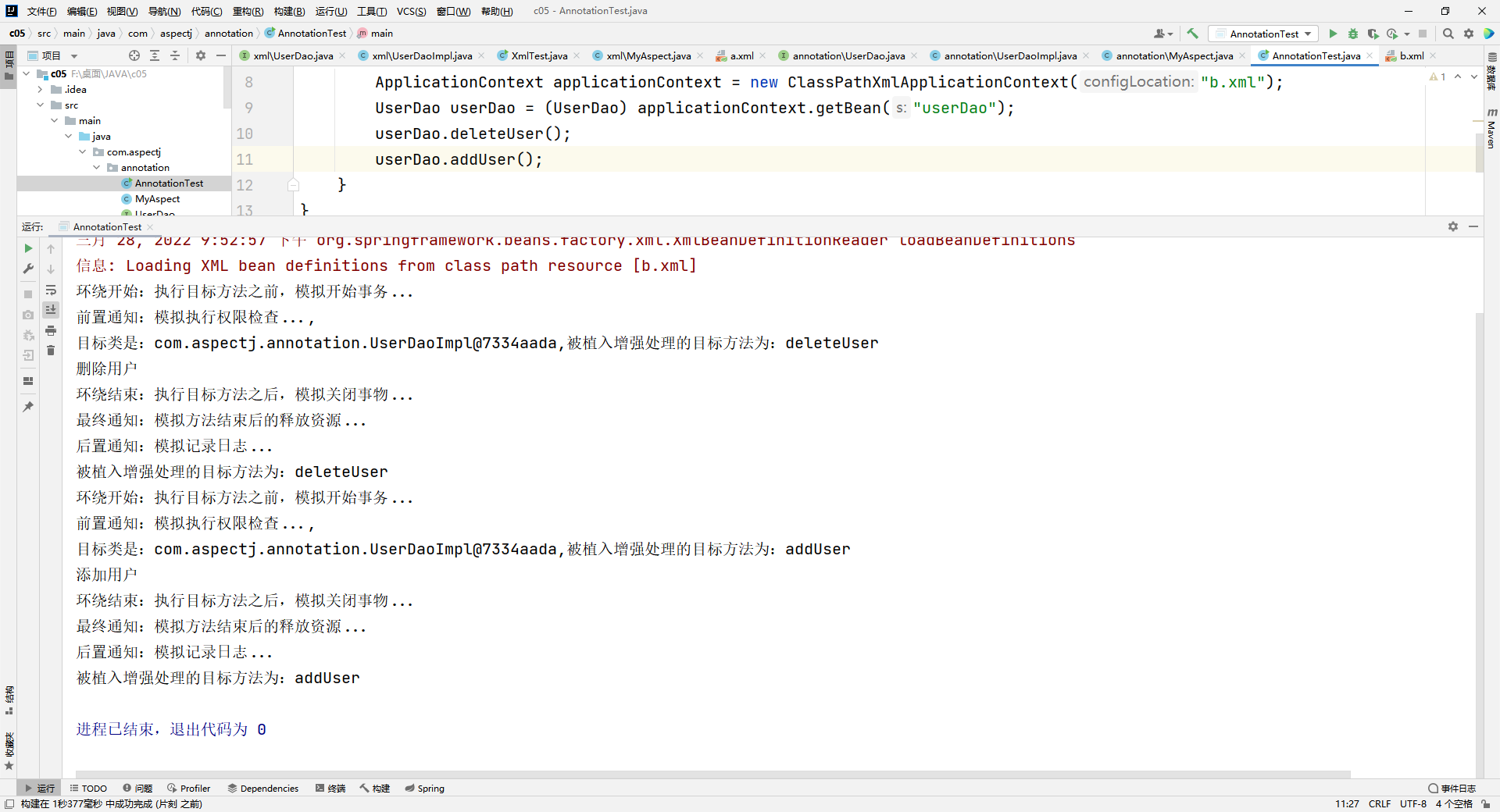This screenshot has height=812, width=1500.
Task: Click up-arrow stack trace icon in Run panel
Action: click(51, 248)
